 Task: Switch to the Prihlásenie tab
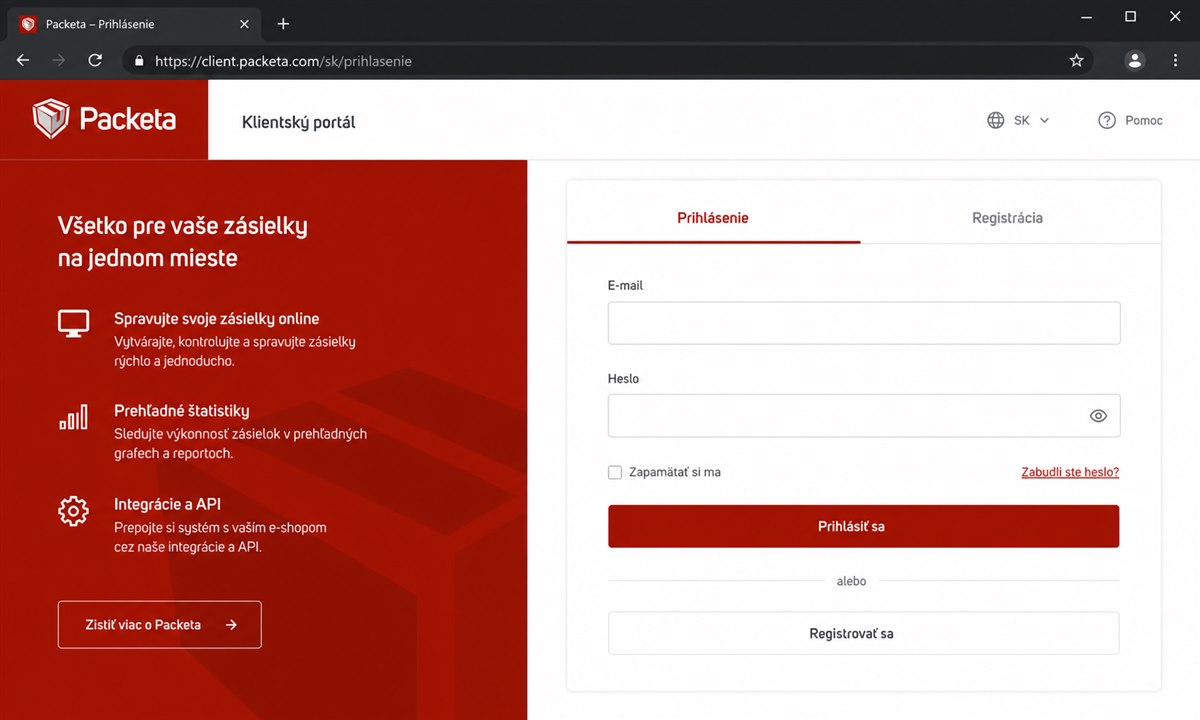(x=713, y=218)
